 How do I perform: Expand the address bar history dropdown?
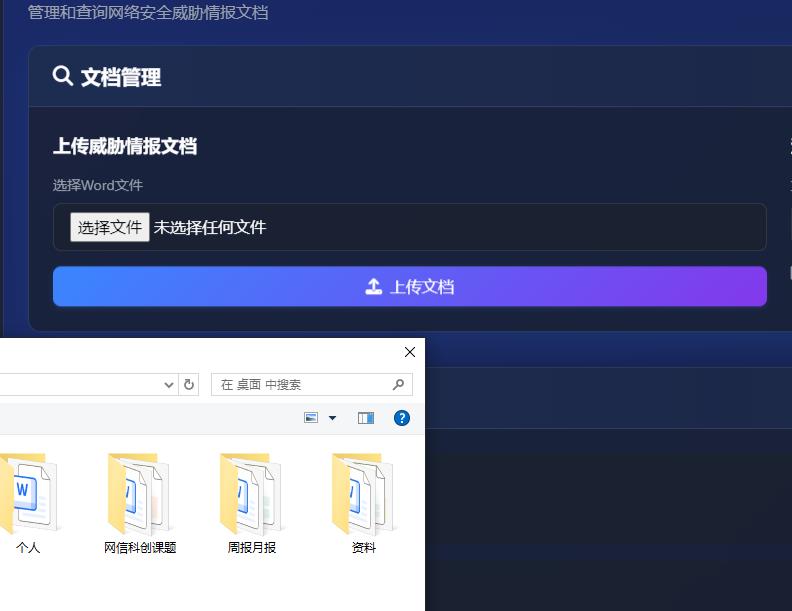pyautogui.click(x=169, y=384)
